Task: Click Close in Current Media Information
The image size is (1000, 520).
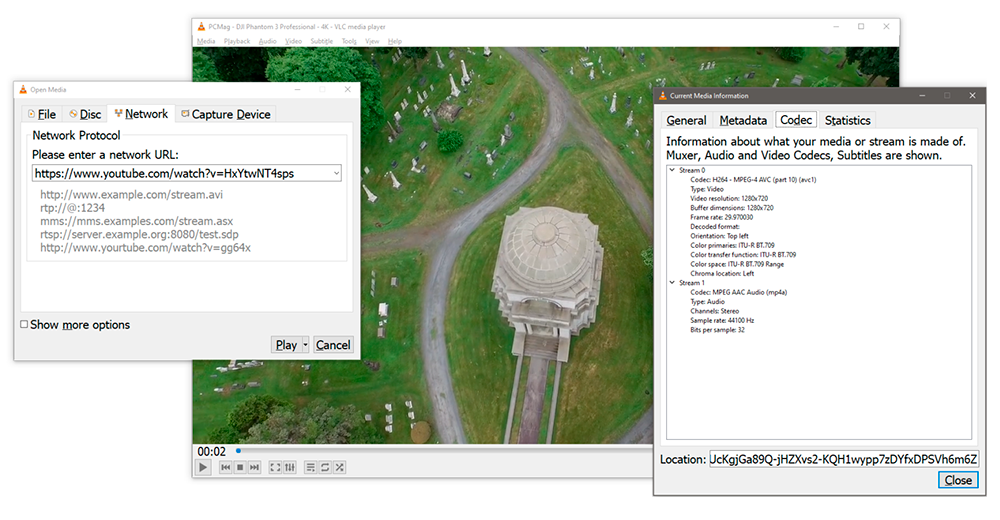Action: (x=958, y=480)
